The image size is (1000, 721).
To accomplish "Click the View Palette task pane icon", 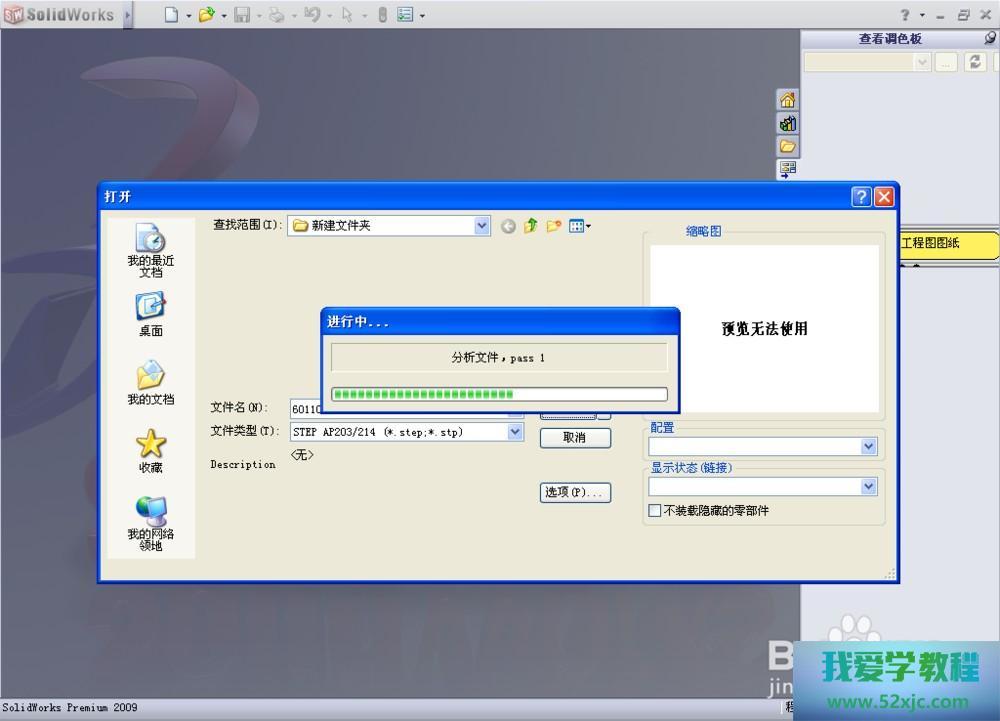I will tap(788, 169).
